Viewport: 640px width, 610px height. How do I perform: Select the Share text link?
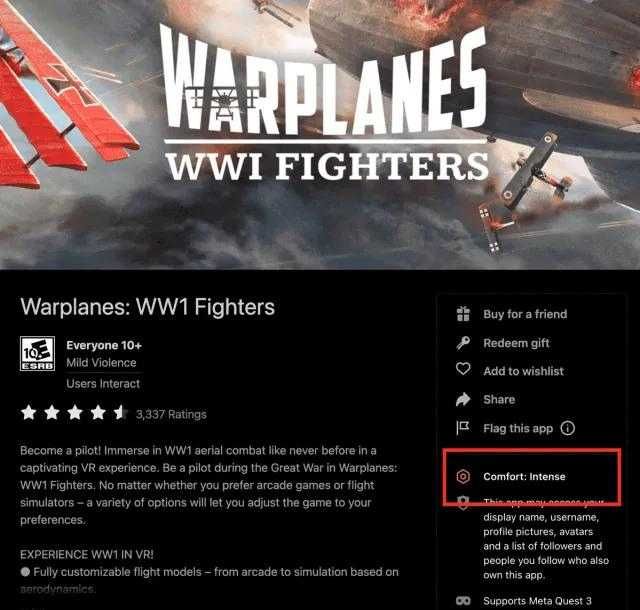(499, 399)
